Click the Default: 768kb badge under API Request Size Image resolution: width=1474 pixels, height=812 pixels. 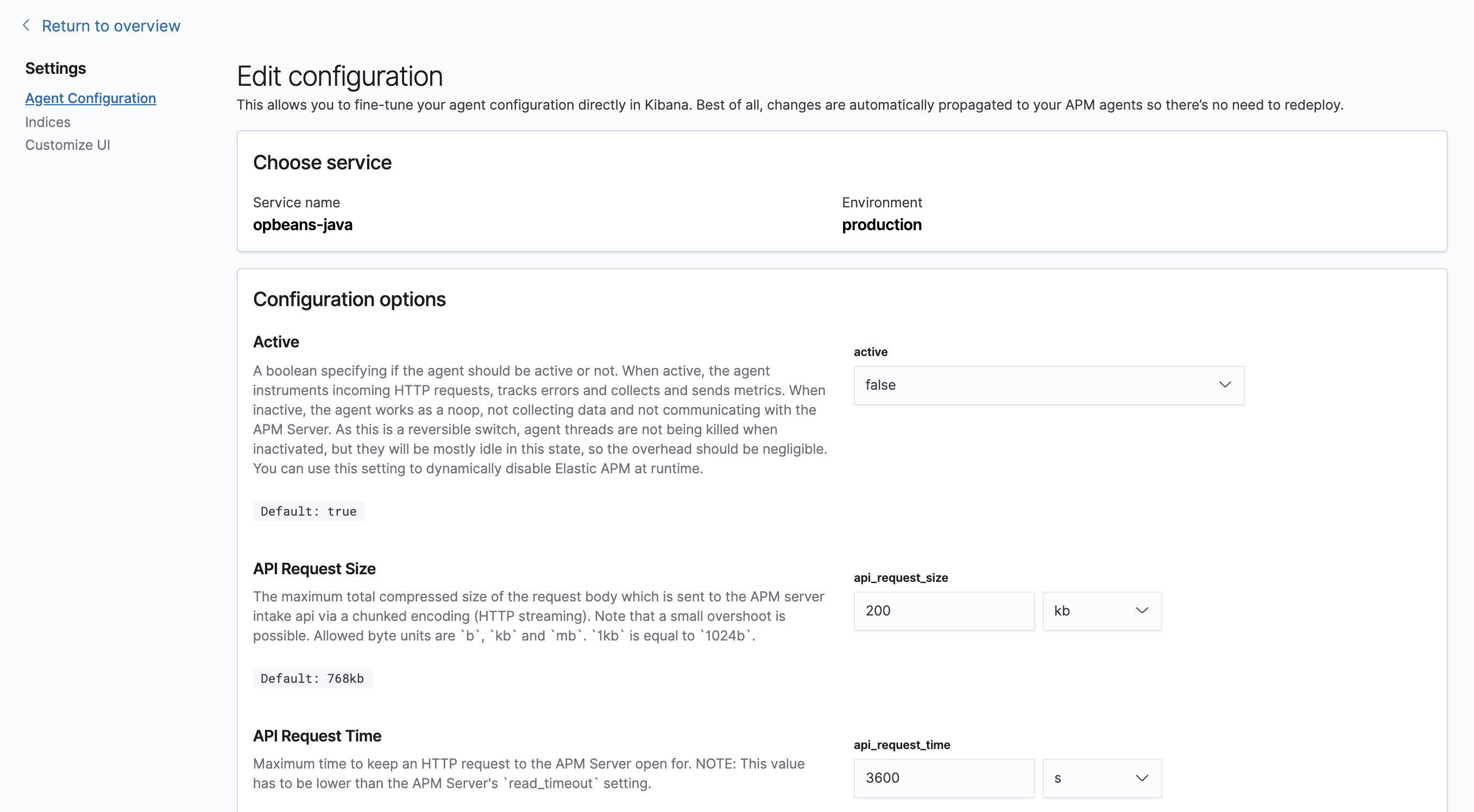coord(312,678)
